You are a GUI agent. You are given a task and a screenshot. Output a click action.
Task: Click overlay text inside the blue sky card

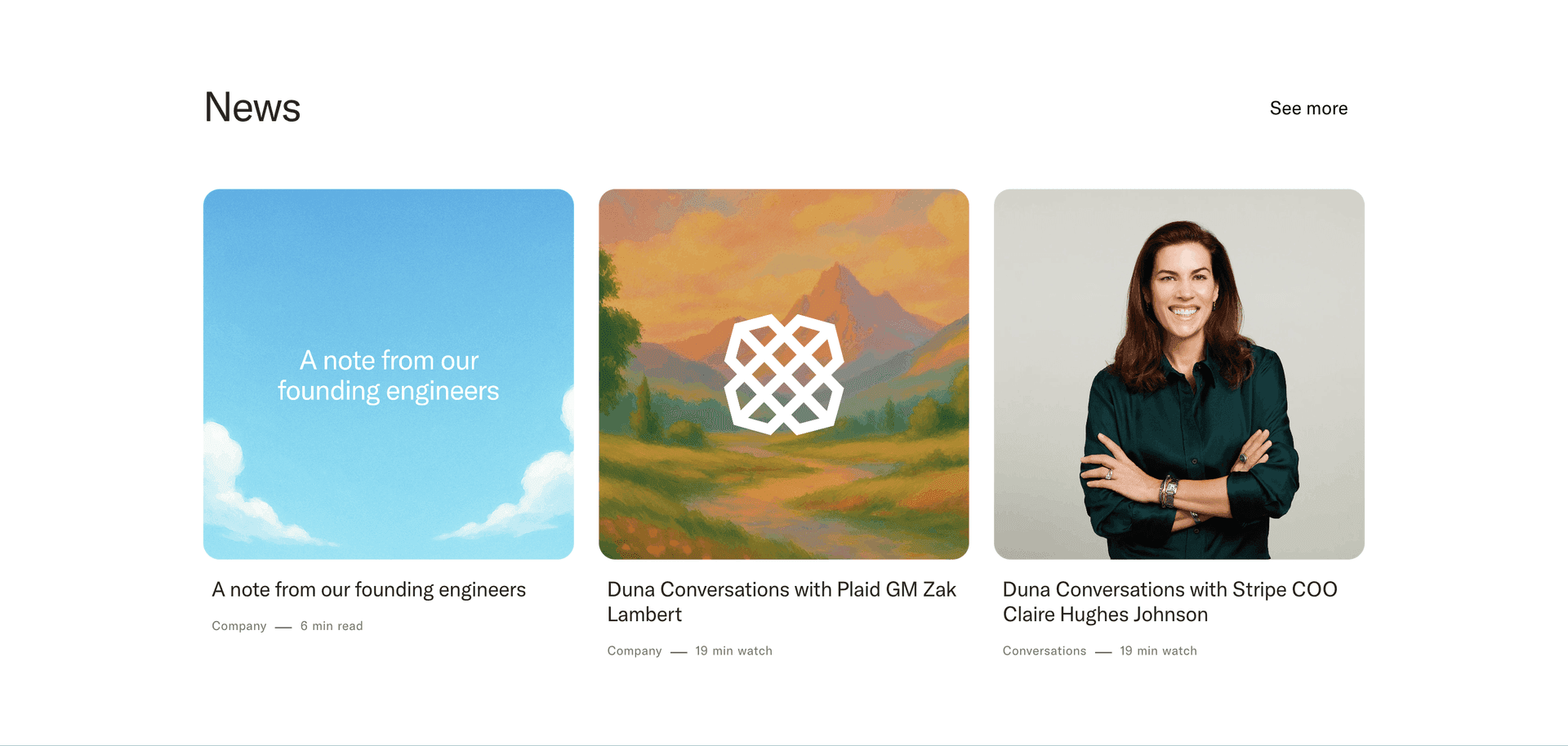(x=389, y=375)
